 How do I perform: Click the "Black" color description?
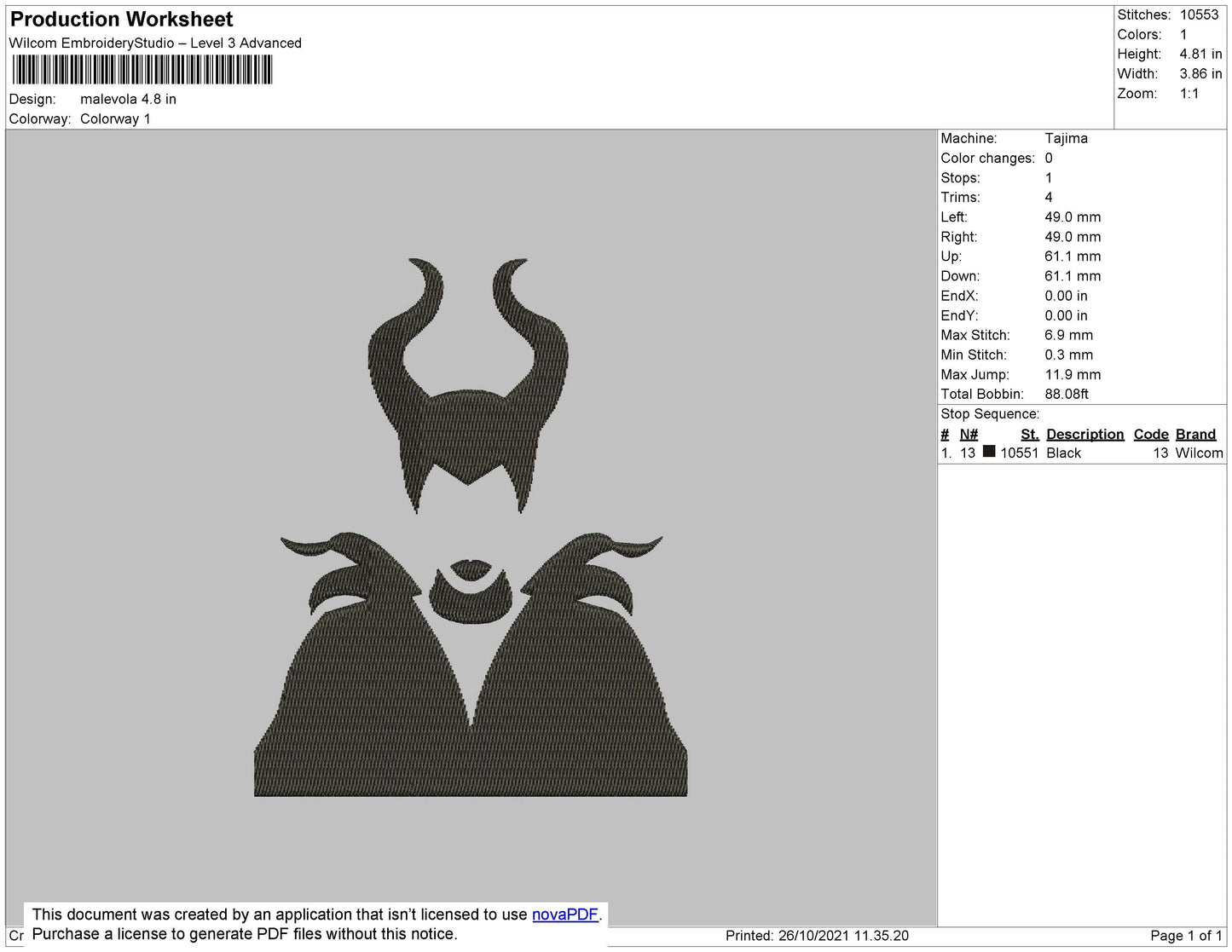tap(1063, 453)
